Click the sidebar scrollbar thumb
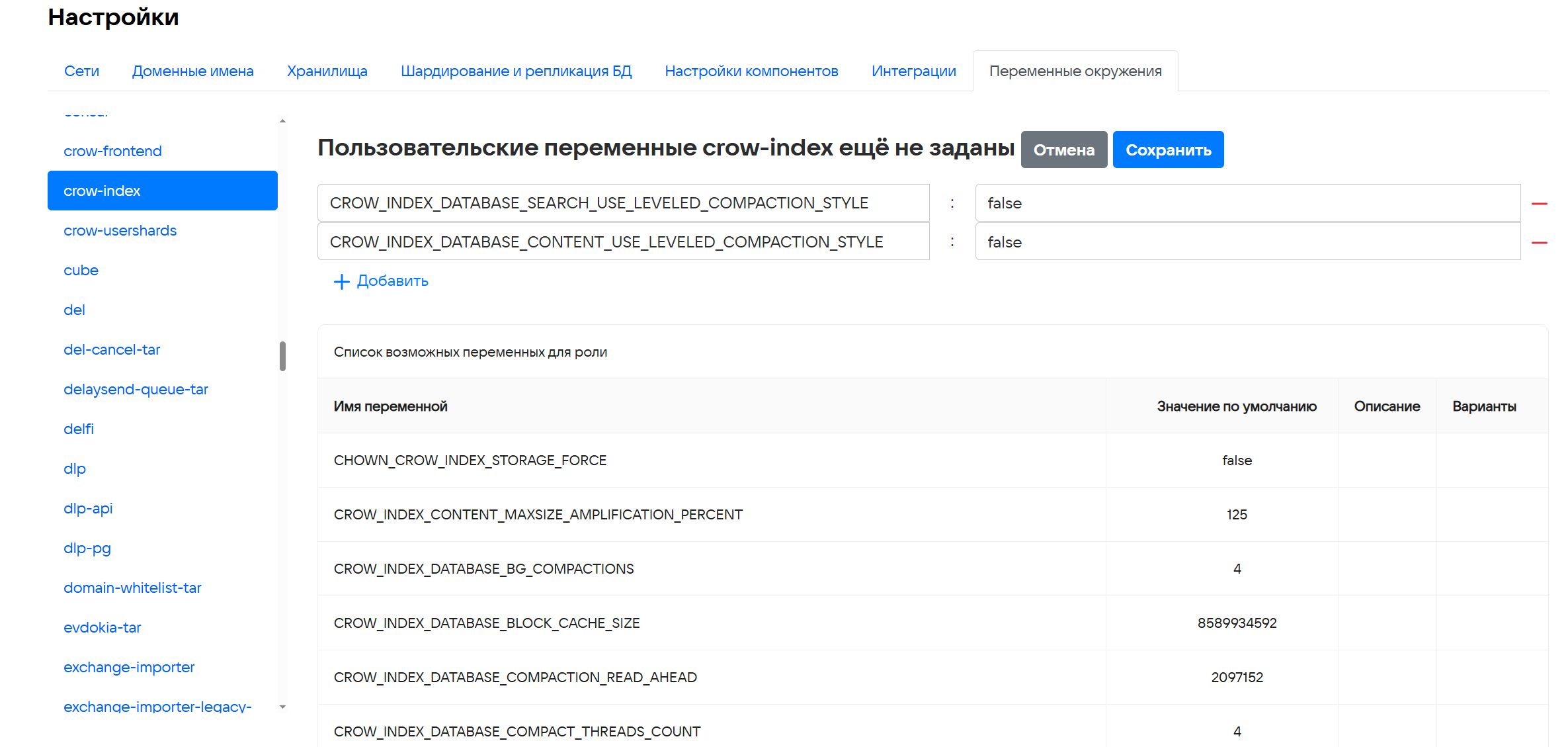Image resolution: width=1568 pixels, height=747 pixels. [282, 356]
